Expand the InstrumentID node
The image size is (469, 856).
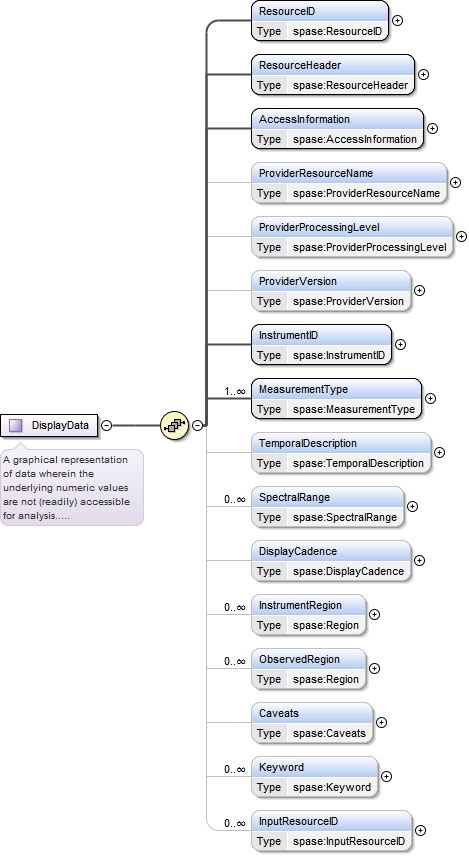coord(400,345)
